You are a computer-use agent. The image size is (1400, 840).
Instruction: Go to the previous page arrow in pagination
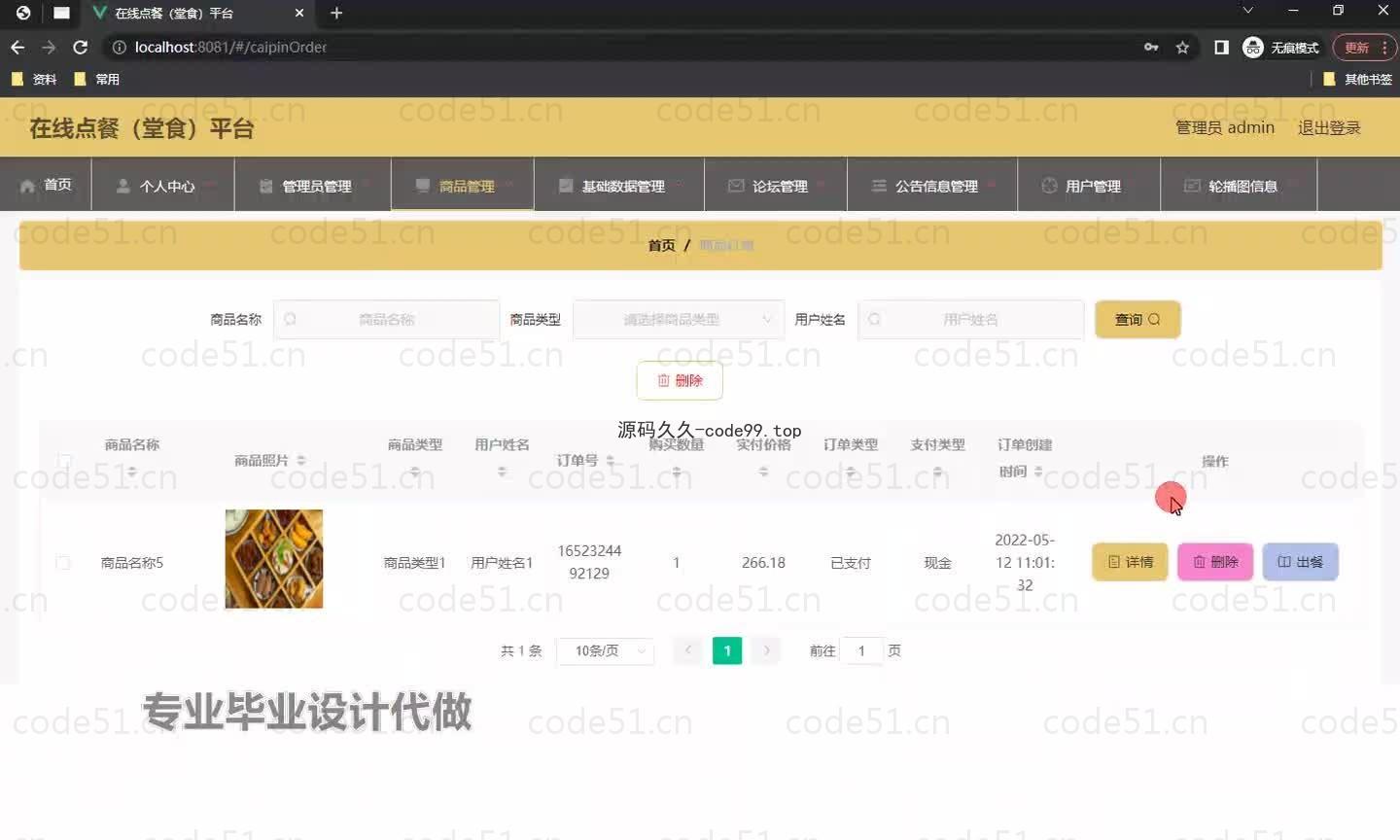688,650
